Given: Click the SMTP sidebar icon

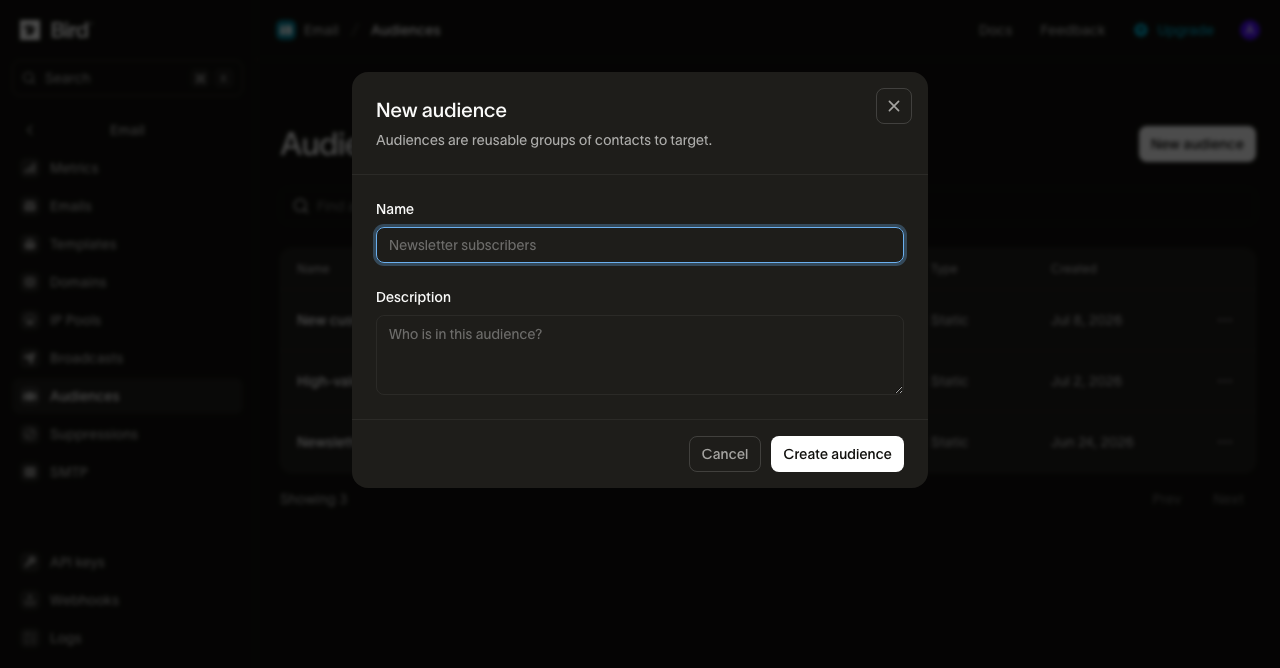Looking at the screenshot, I should pyautogui.click(x=30, y=472).
